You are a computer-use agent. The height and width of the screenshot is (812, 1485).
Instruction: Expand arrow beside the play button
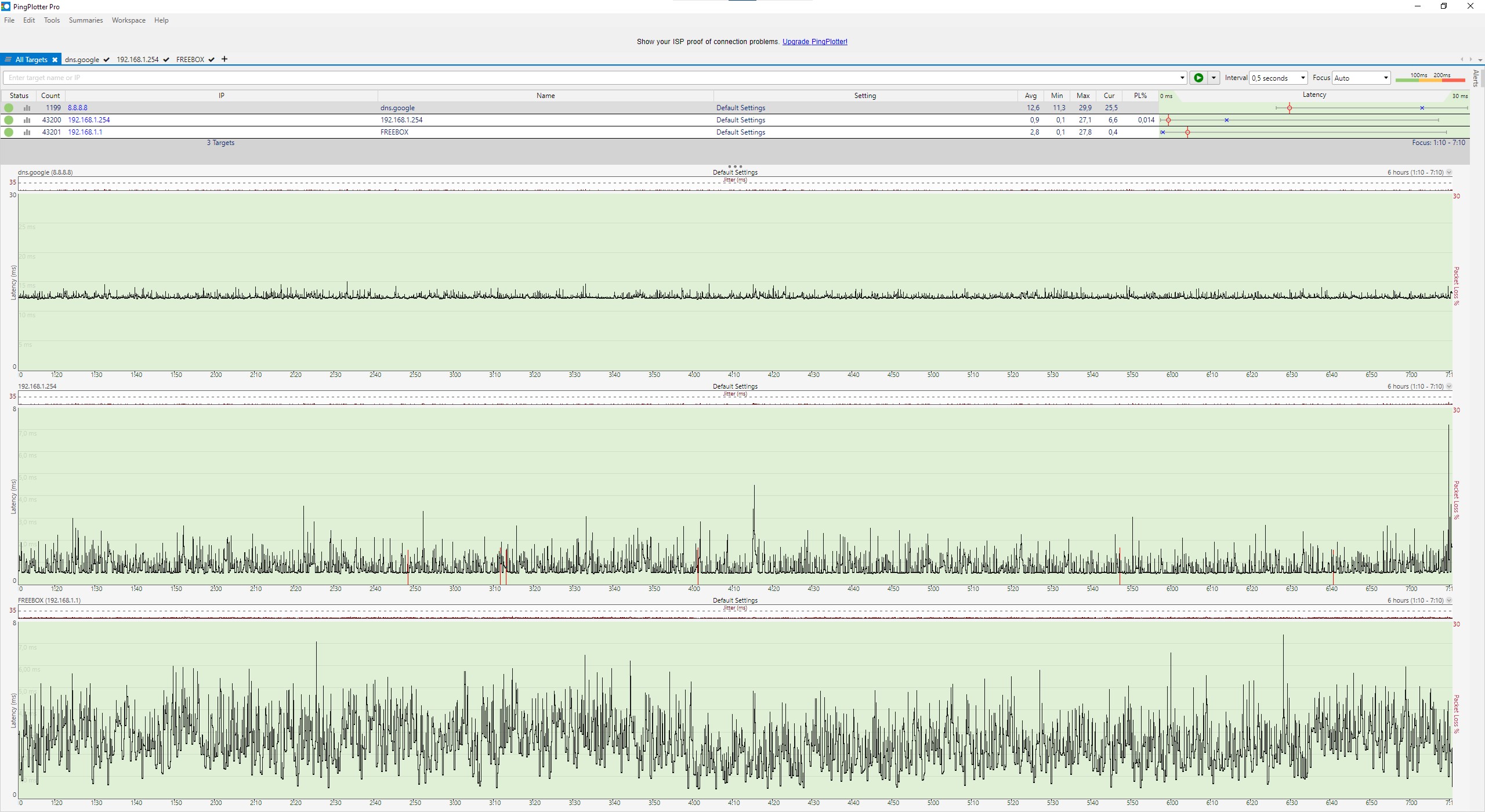(x=1214, y=78)
